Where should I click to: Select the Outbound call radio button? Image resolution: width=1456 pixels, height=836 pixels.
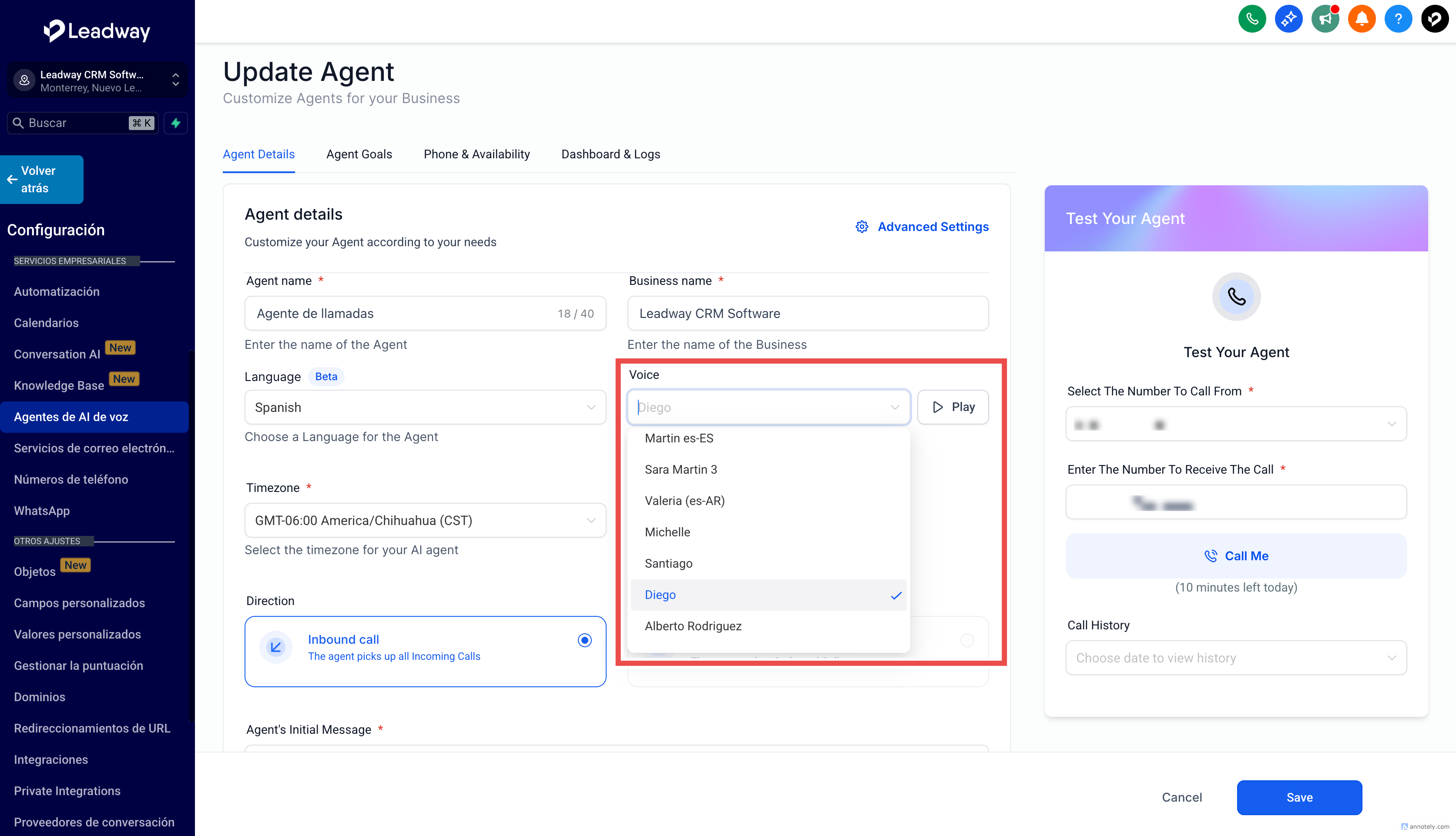click(967, 640)
